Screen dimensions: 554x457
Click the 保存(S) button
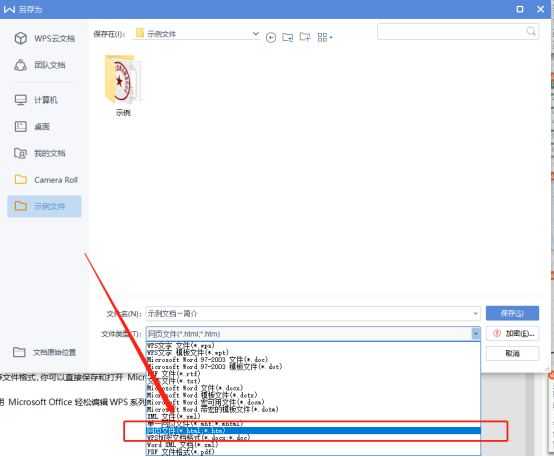(512, 313)
